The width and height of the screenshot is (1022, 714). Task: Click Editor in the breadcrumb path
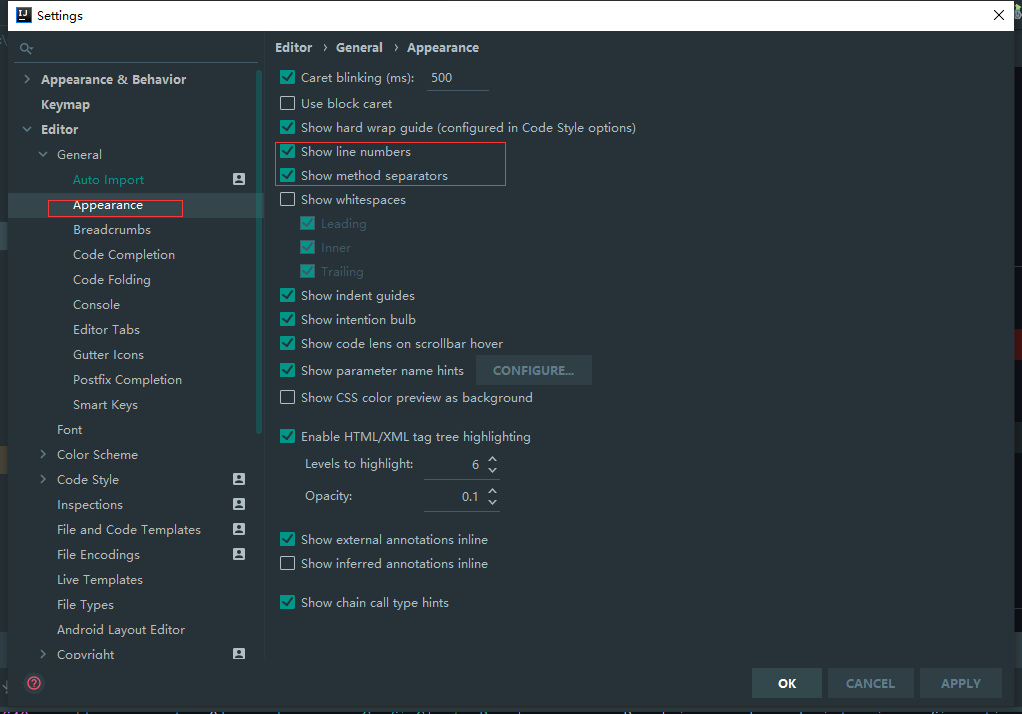coord(293,48)
